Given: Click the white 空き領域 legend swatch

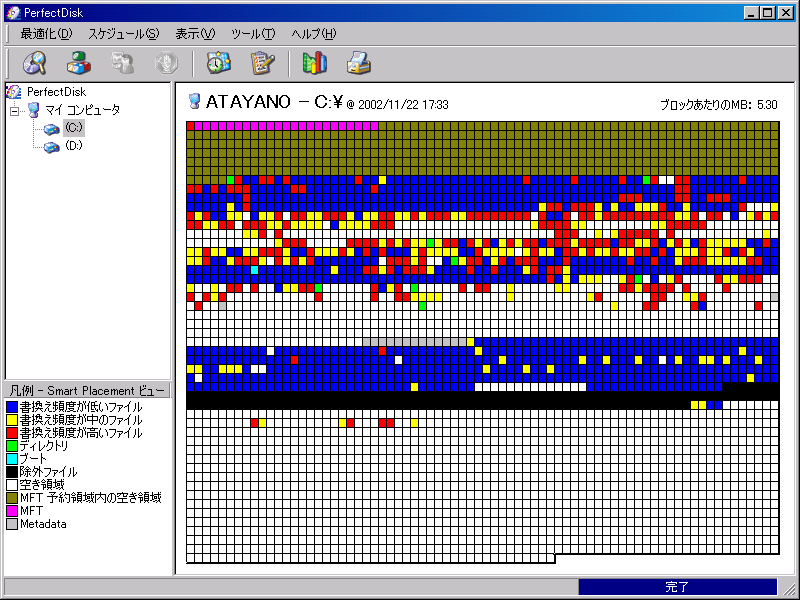Looking at the screenshot, I should 12,485.
